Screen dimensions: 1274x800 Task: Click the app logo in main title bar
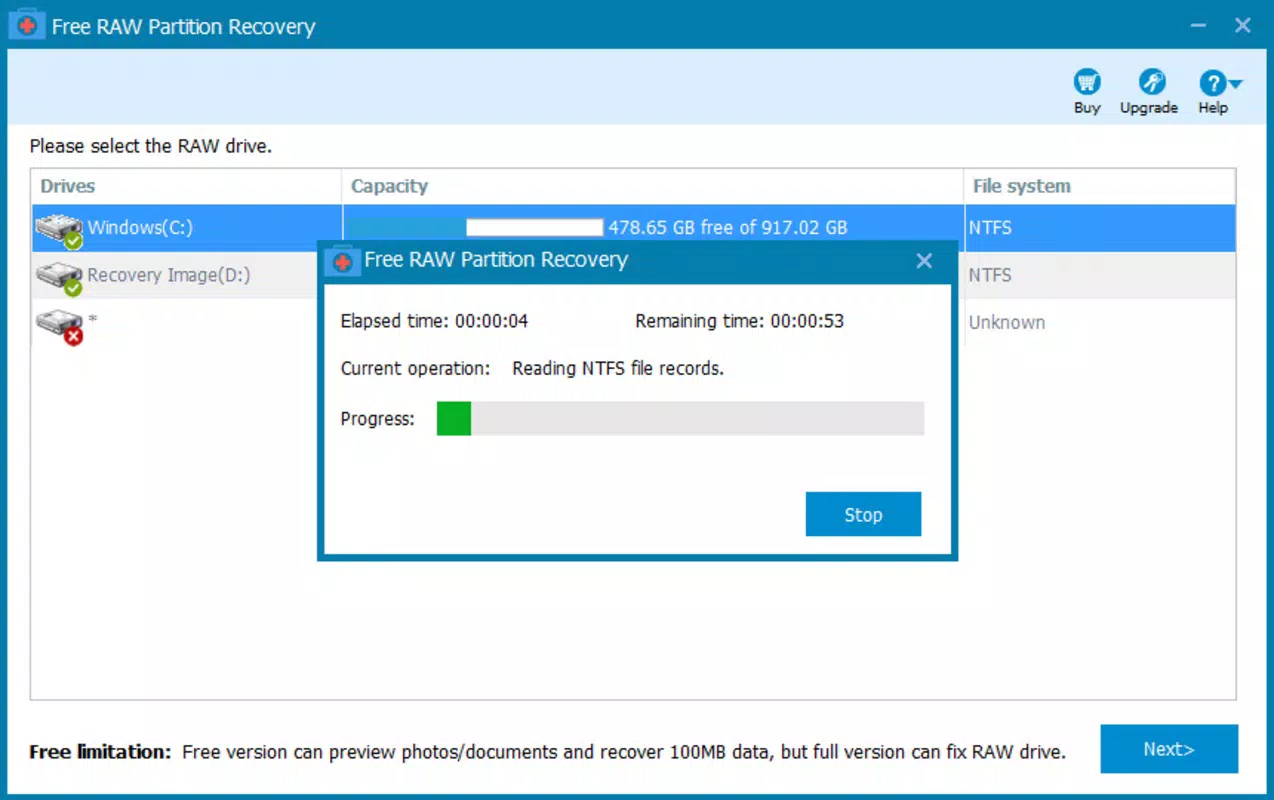coord(27,26)
